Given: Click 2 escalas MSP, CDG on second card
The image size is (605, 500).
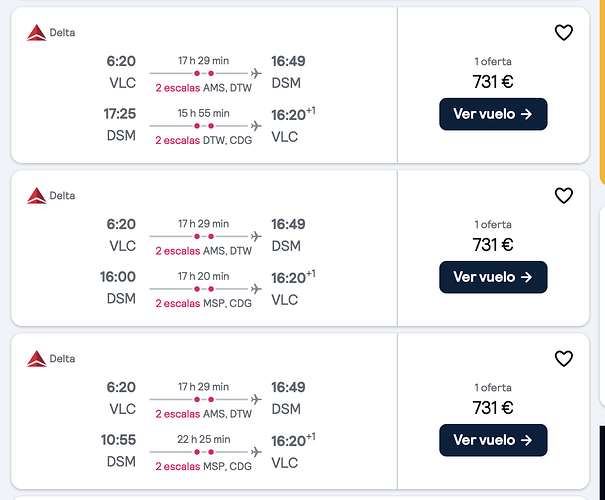Looking at the screenshot, I should 203,304.
